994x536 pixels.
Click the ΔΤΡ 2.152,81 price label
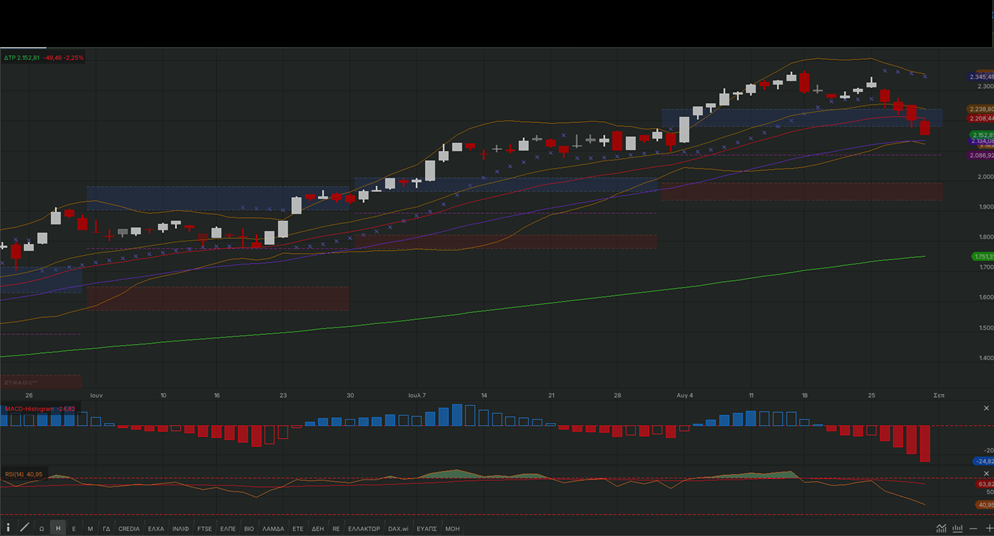click(22, 58)
